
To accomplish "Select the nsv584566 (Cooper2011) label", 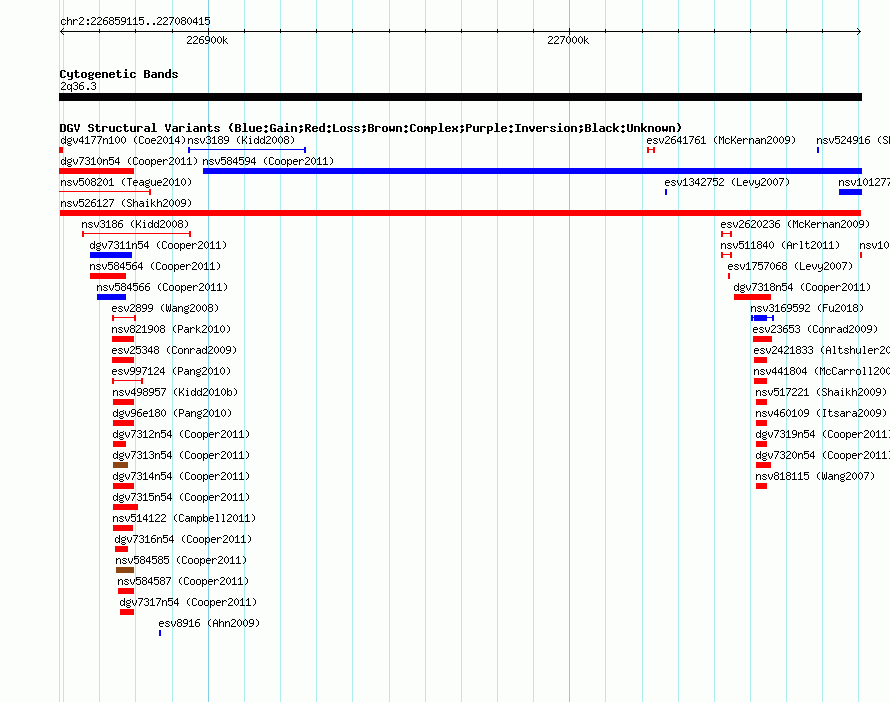I will pyautogui.click(x=162, y=287).
